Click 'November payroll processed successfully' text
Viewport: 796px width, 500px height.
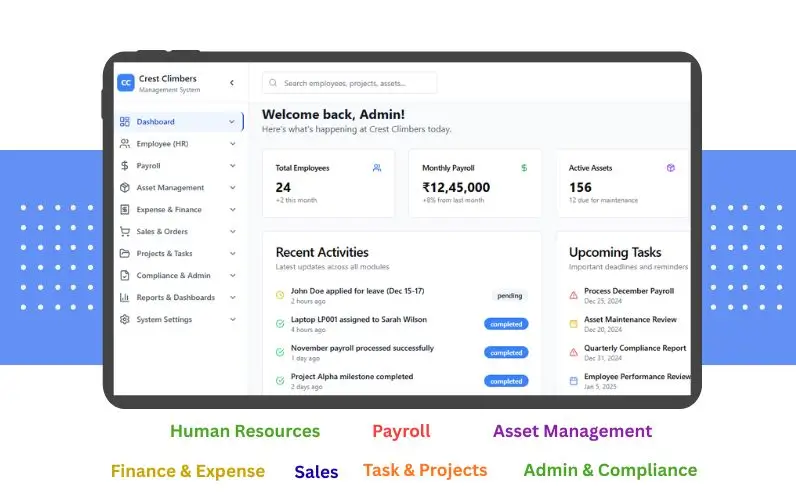tap(362, 348)
